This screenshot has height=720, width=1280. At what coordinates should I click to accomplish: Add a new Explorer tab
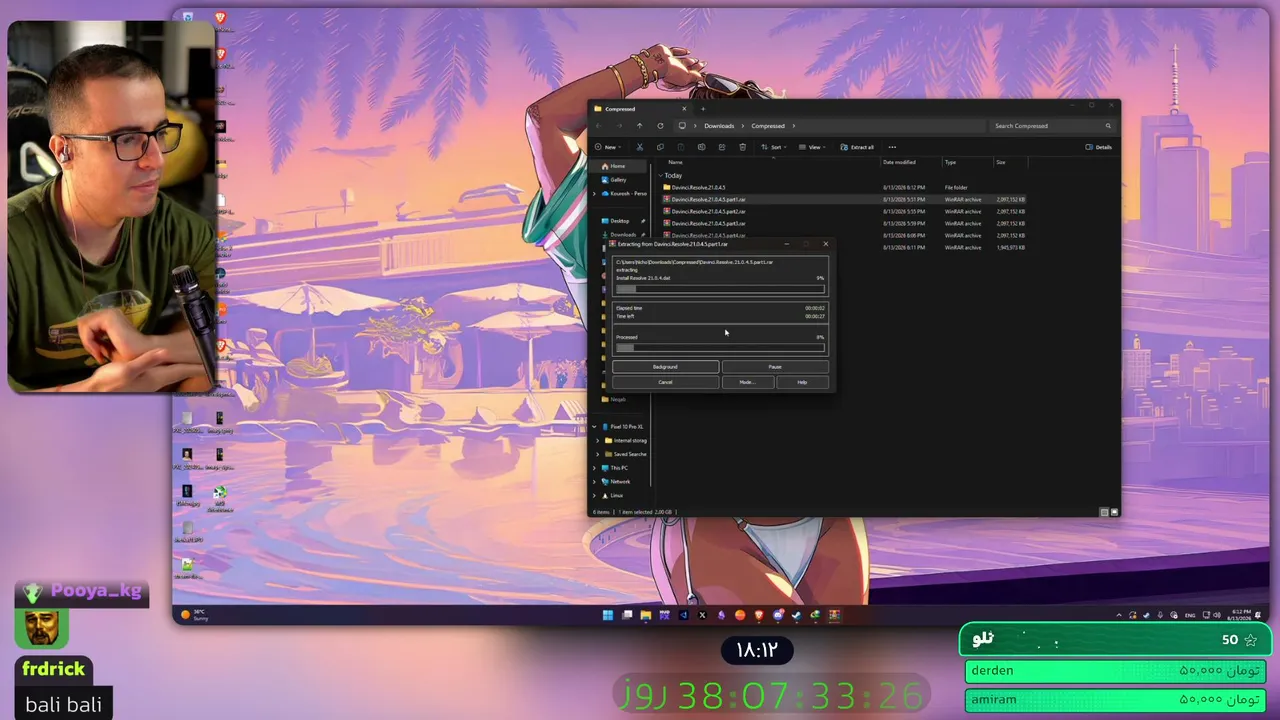pyautogui.click(x=703, y=109)
